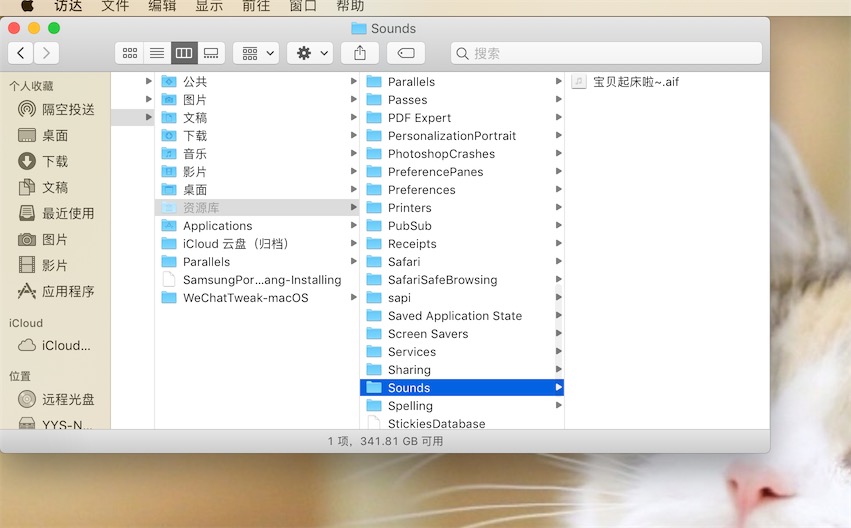851x528 pixels.
Task: Select the 资源库 folder
Action: 257,207
